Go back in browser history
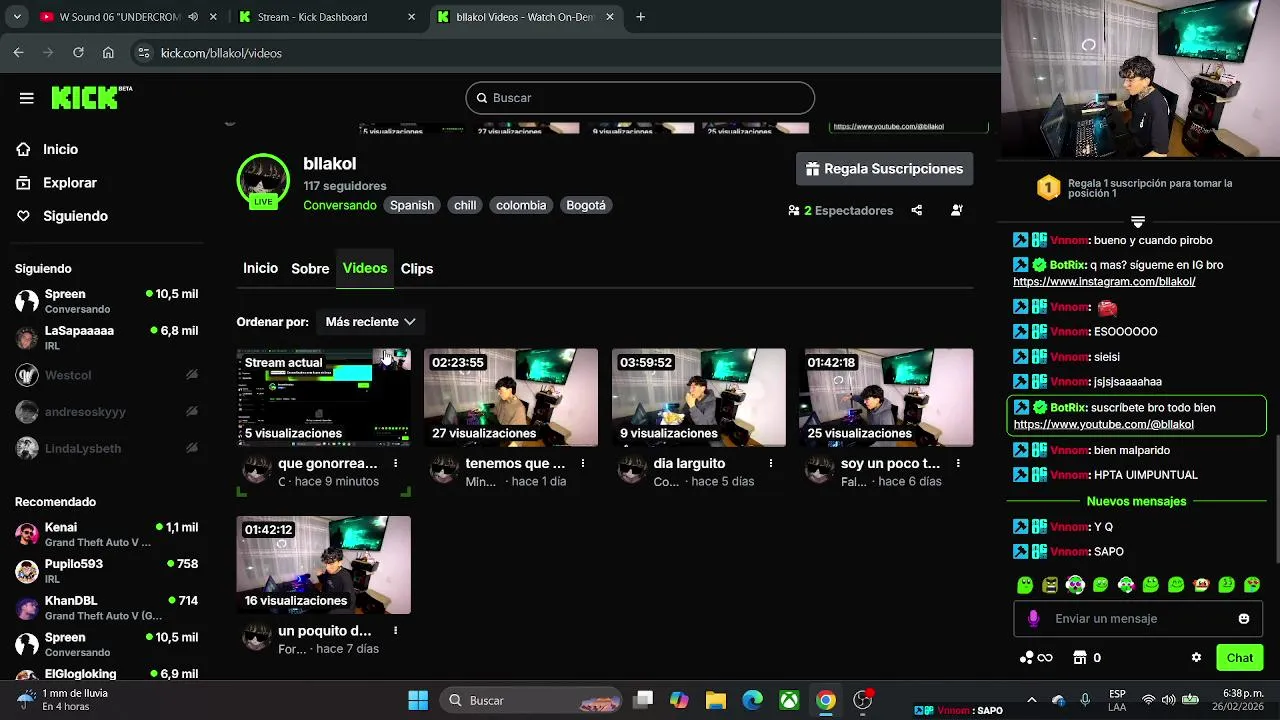The height and width of the screenshot is (720, 1280). (18, 53)
